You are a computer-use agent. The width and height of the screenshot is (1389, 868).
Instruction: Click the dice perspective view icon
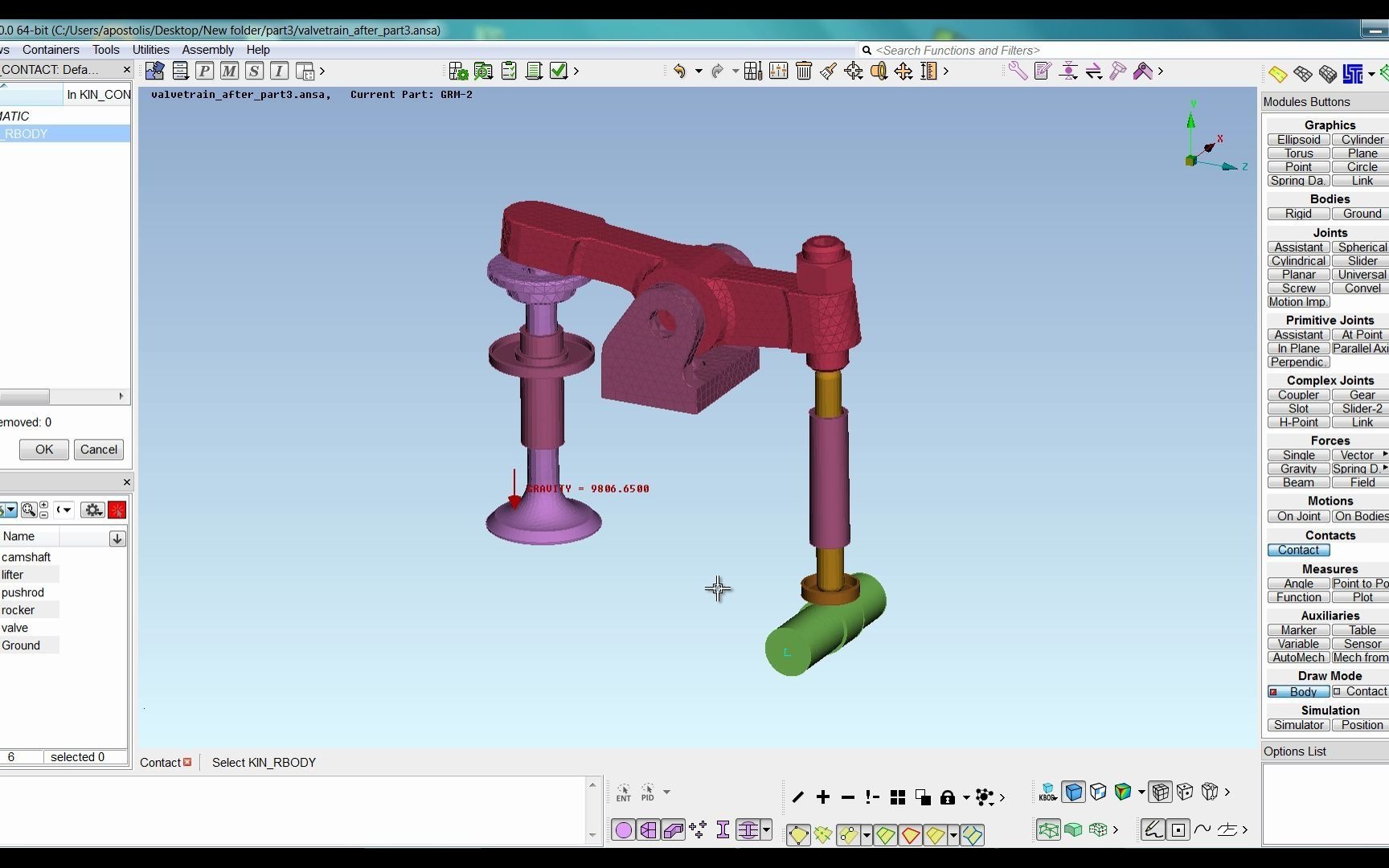(1185, 792)
